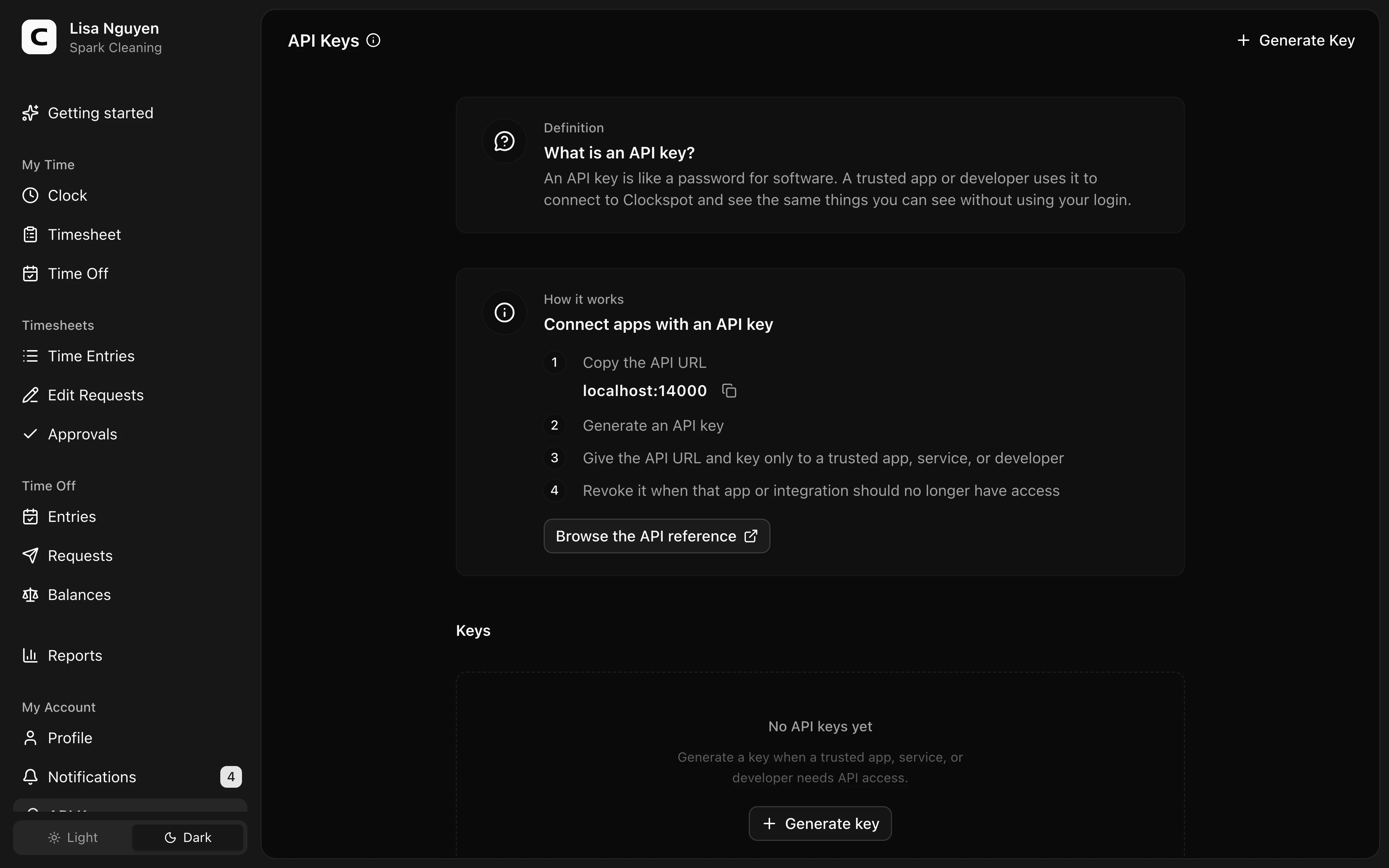
Task: Open Time Off Entries page
Action: 130,517
